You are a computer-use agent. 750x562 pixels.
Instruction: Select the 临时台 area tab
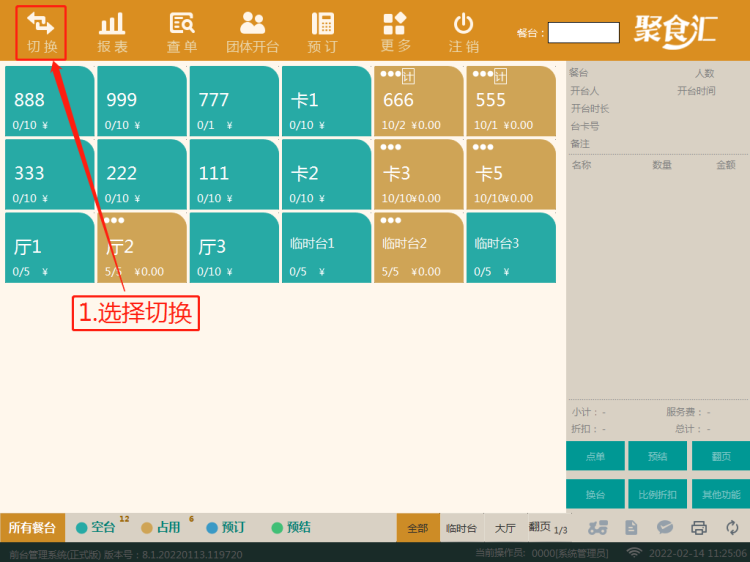click(x=462, y=528)
